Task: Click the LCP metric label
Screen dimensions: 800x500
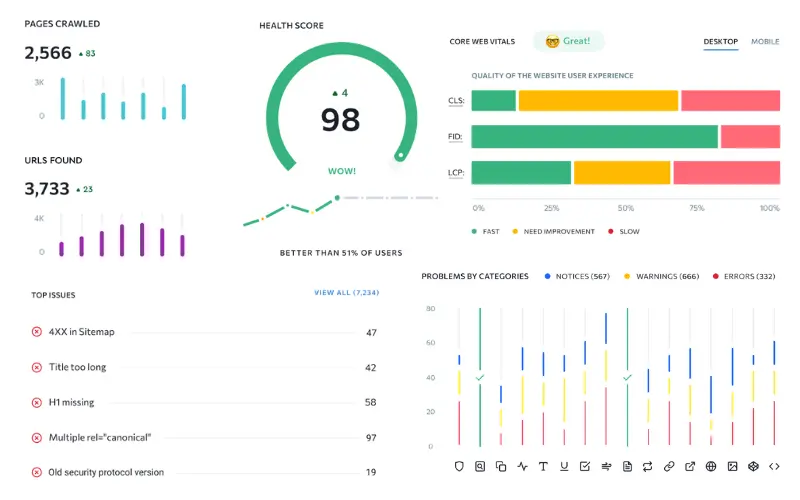Action: pyautogui.click(x=456, y=172)
